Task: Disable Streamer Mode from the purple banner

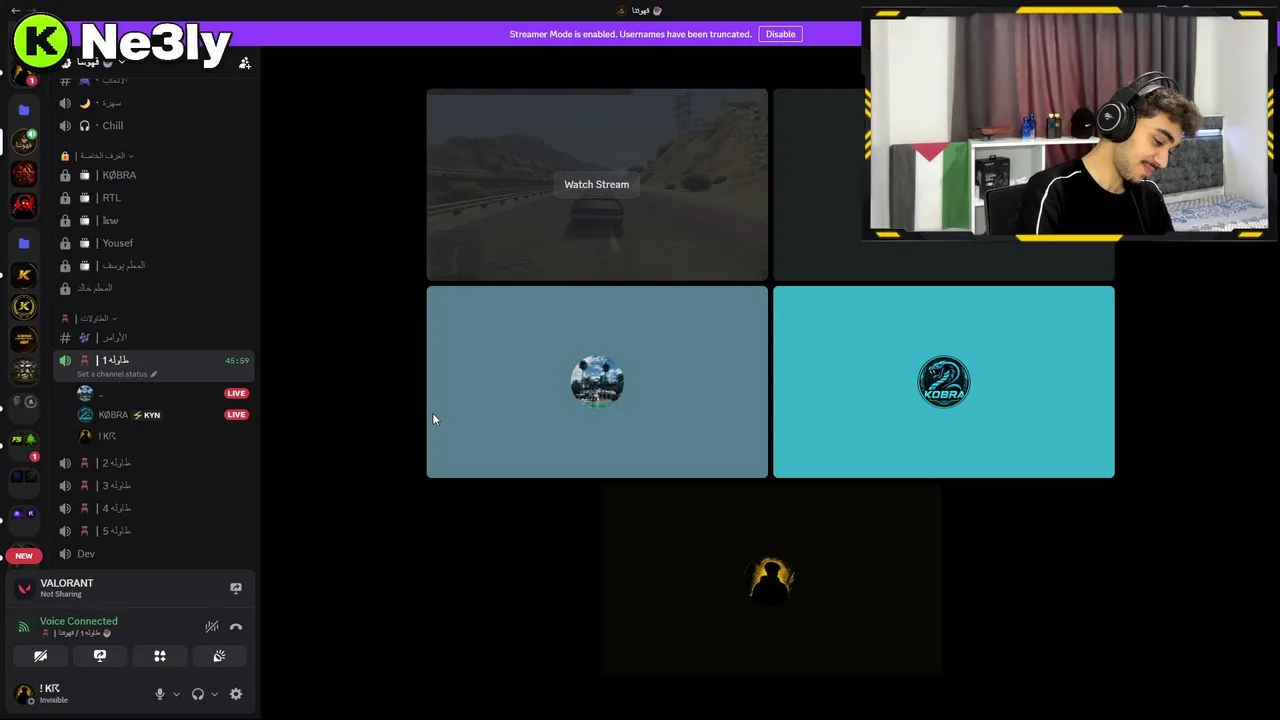Action: click(x=780, y=34)
